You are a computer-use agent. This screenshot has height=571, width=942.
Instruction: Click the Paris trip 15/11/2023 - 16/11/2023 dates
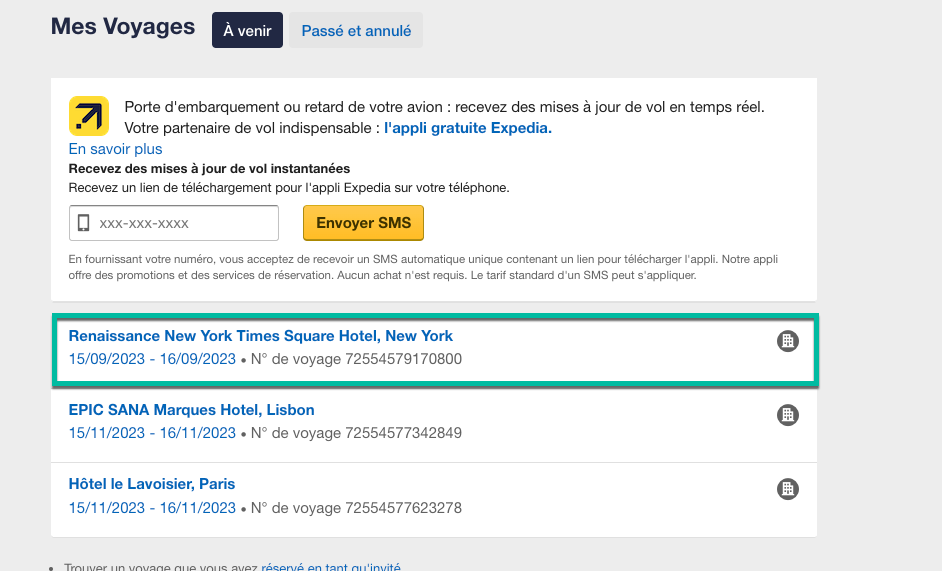click(152, 508)
